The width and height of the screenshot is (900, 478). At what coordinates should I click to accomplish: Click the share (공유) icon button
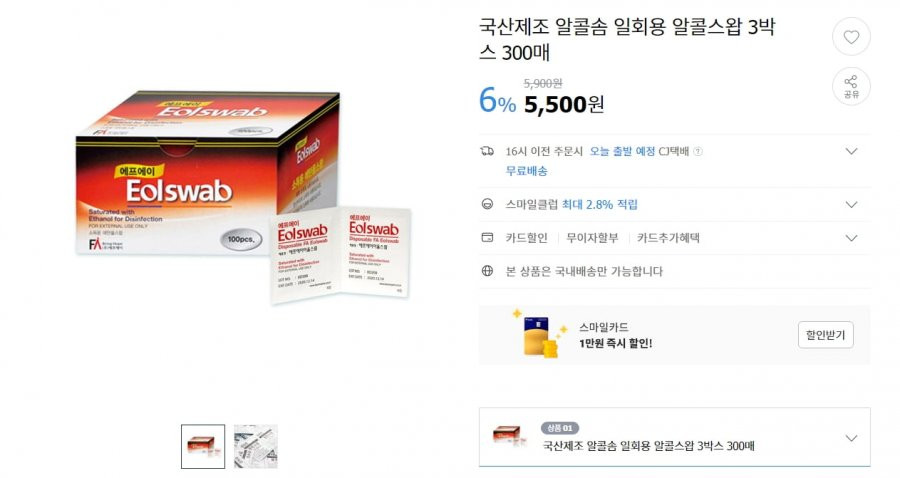[851, 87]
